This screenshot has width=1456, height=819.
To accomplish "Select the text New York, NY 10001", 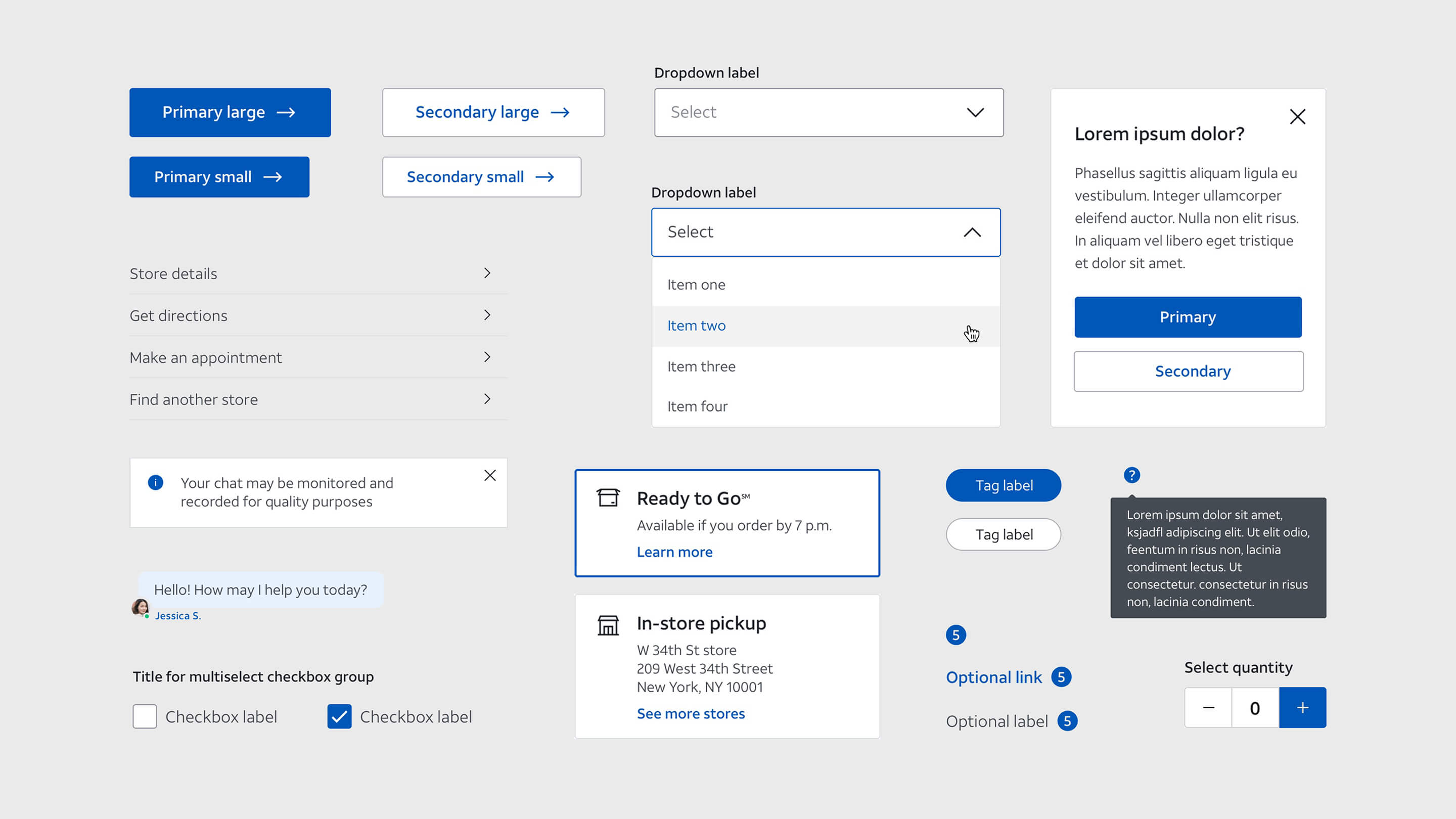I will (700, 688).
